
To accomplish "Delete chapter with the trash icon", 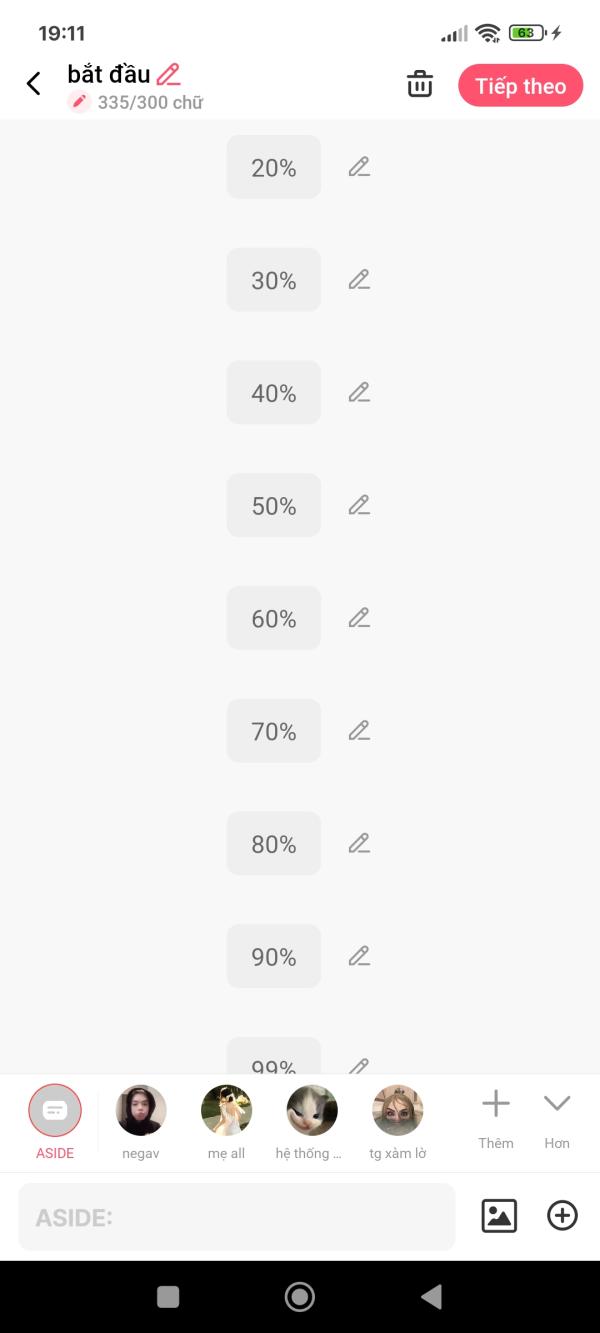I will [x=420, y=85].
